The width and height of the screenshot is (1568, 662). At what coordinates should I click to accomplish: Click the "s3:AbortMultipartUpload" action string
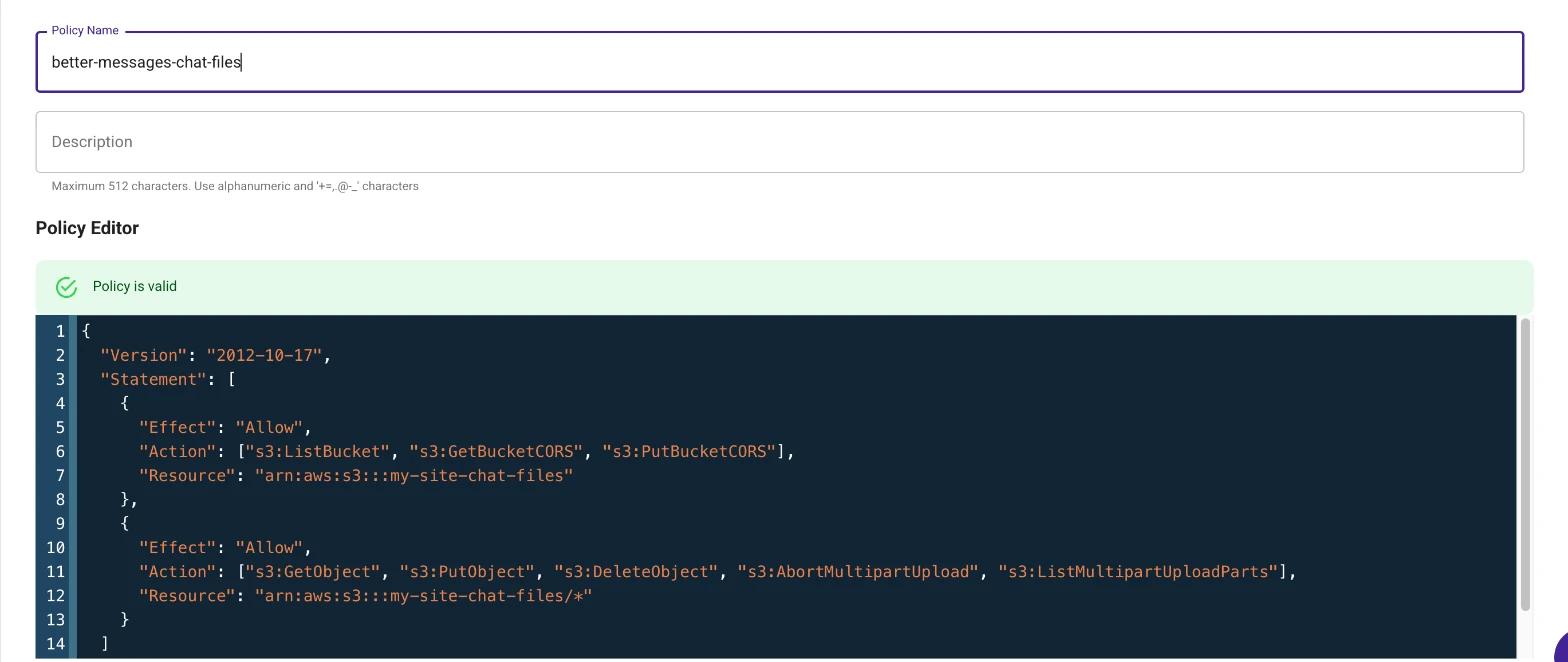tap(859, 571)
